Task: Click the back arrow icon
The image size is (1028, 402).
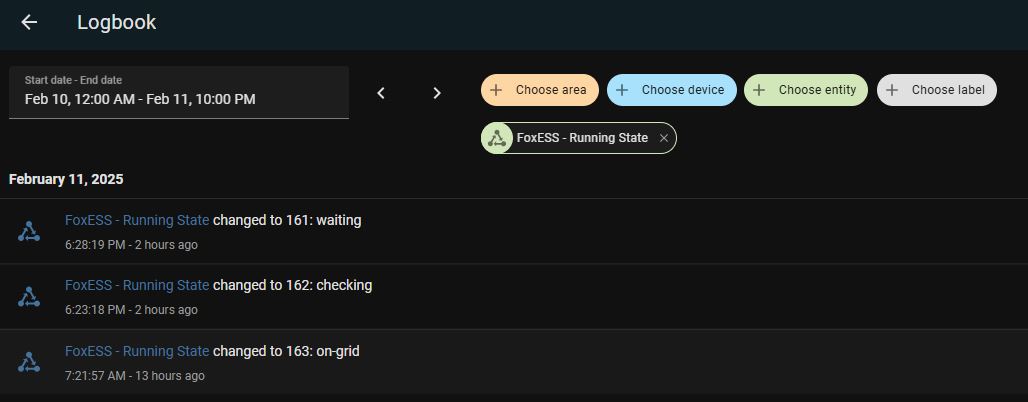Action: pos(29,22)
